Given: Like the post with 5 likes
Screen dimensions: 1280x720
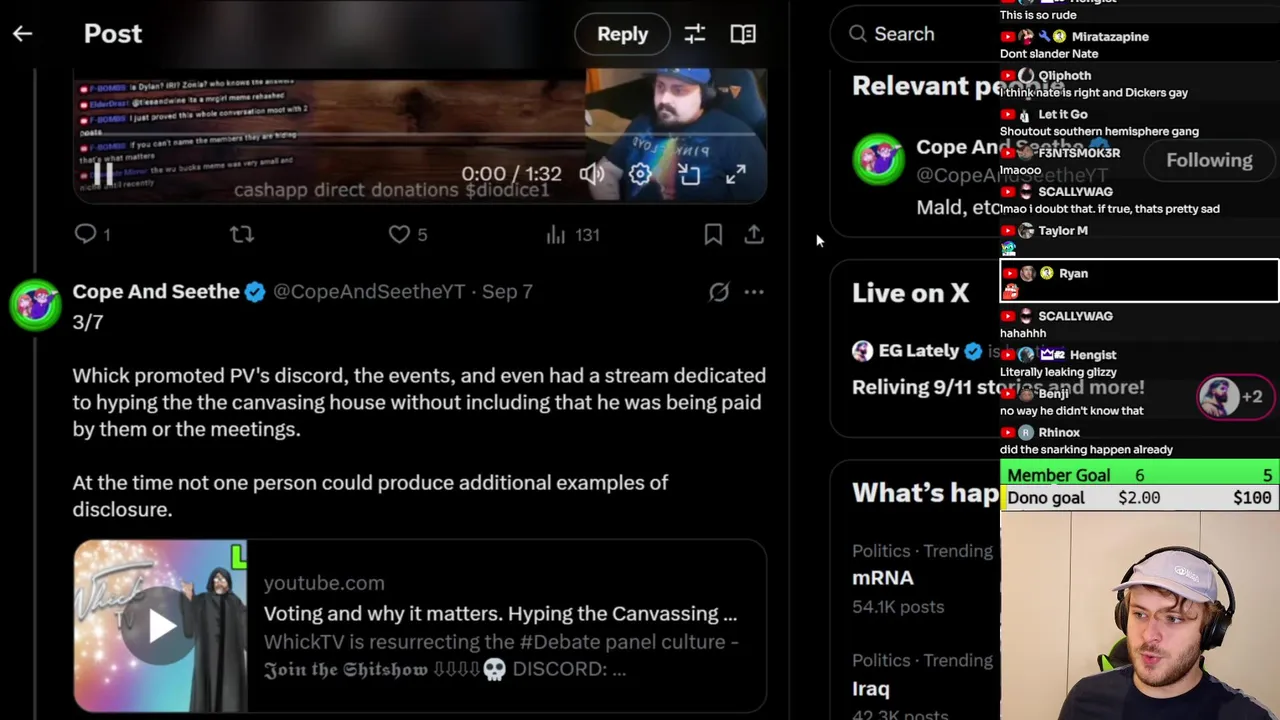Looking at the screenshot, I should [408, 234].
